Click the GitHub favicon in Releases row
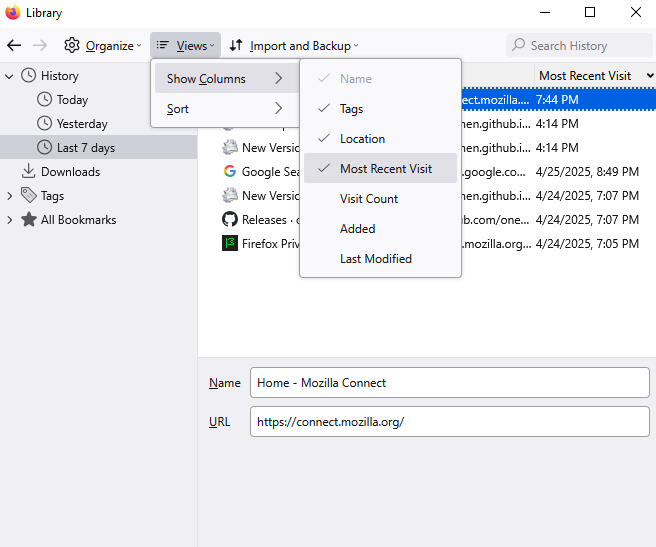656x547 pixels. point(230,220)
